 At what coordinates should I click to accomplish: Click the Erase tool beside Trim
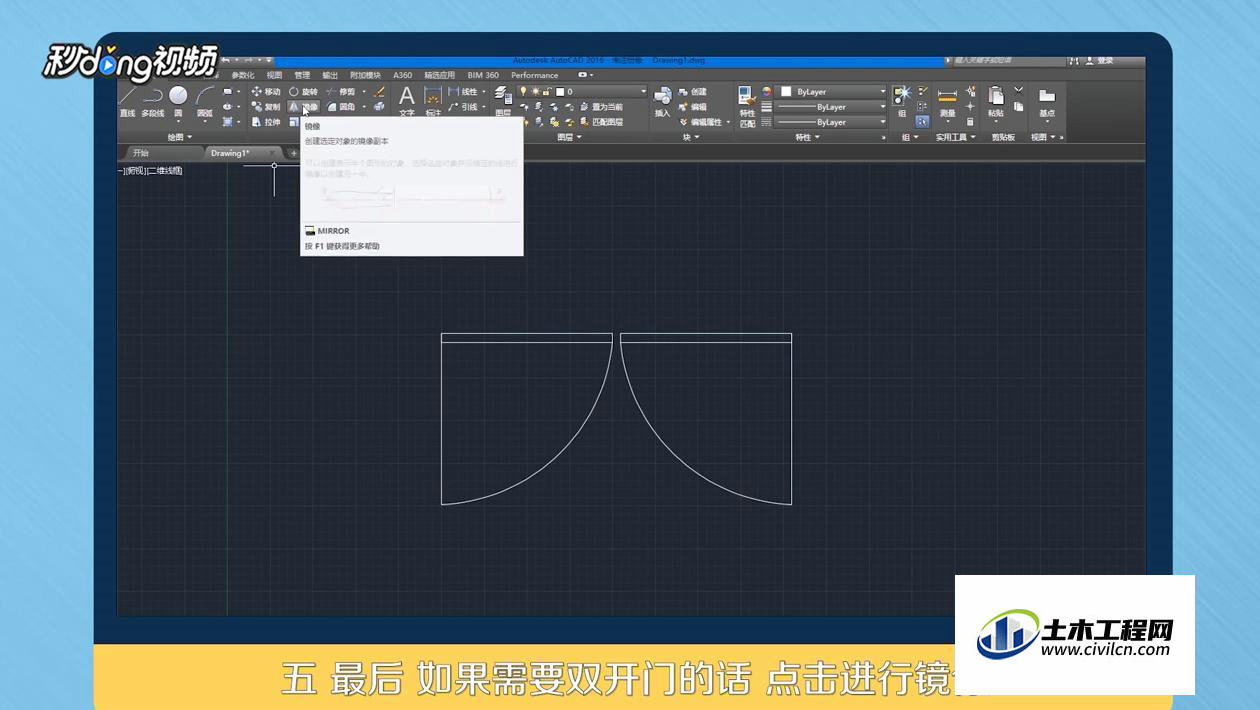(379, 91)
